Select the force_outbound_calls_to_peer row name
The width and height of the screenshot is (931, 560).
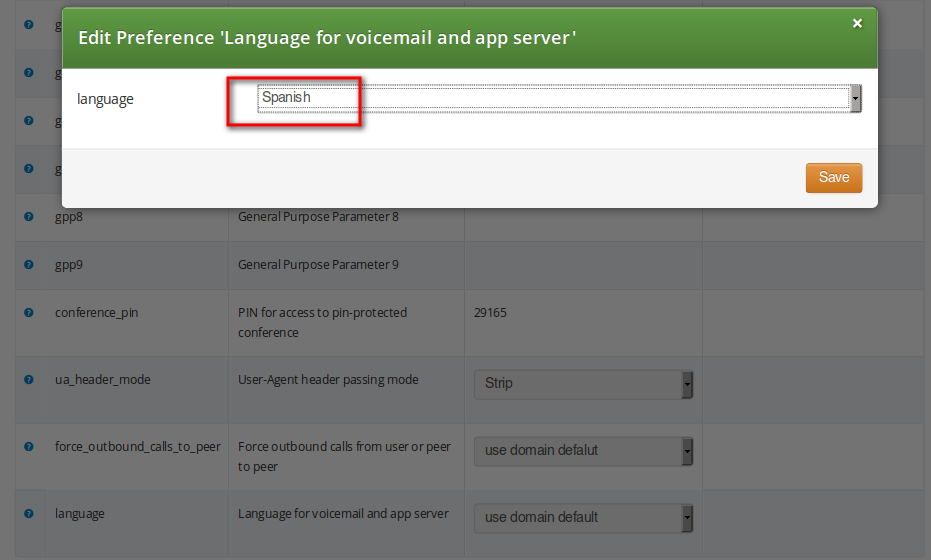[137, 447]
